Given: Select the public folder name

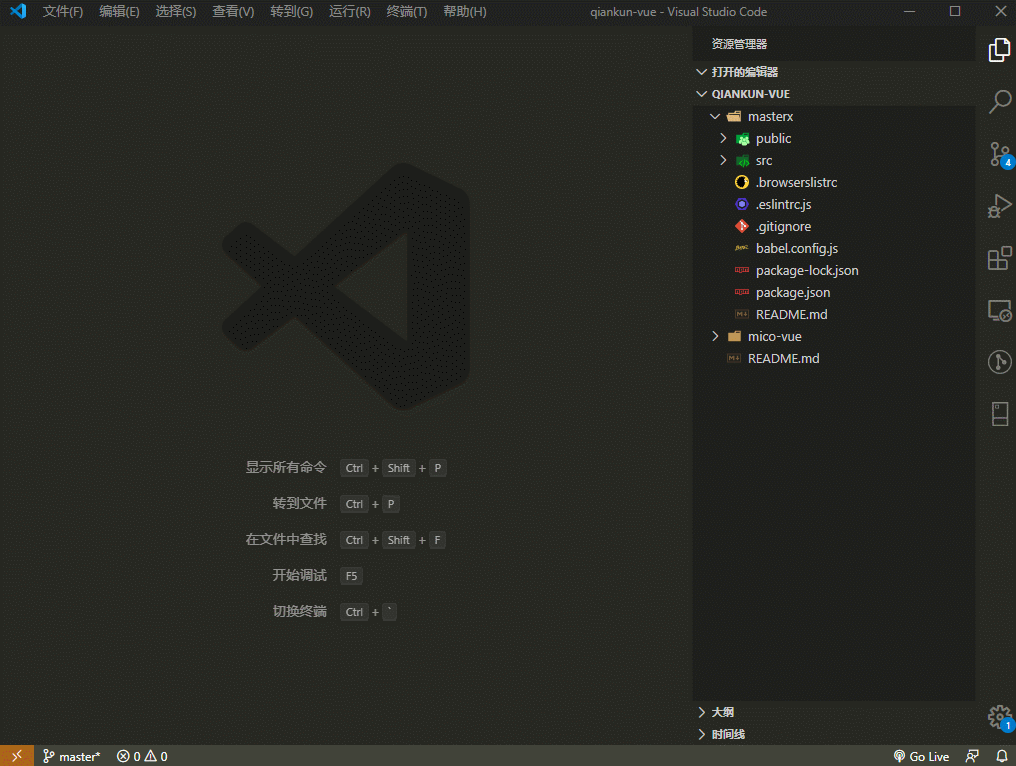Looking at the screenshot, I should [773, 139].
